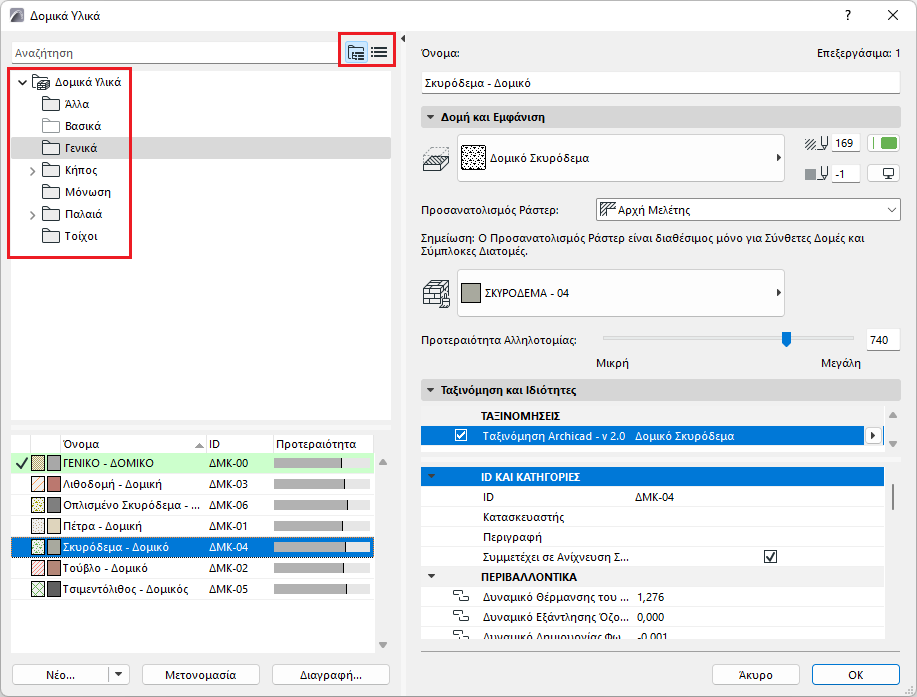Image resolution: width=917 pixels, height=697 pixels.
Task: Click Προτεραιότητα Αλληλοτομίας slider handle
Action: 786,339
